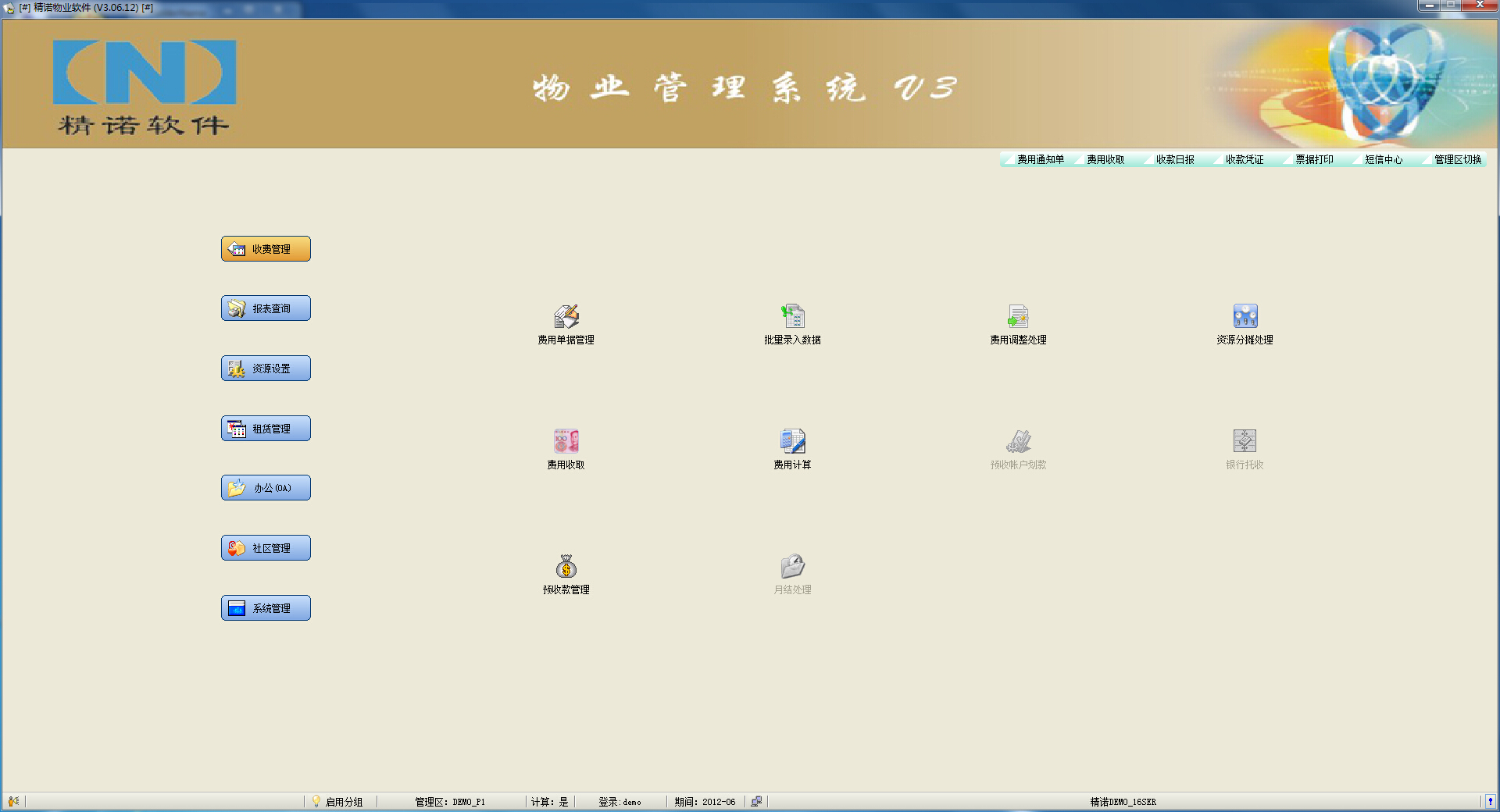Image resolution: width=1500 pixels, height=812 pixels.
Task: Click the megaphone icon in status bar
Action: click(13, 801)
